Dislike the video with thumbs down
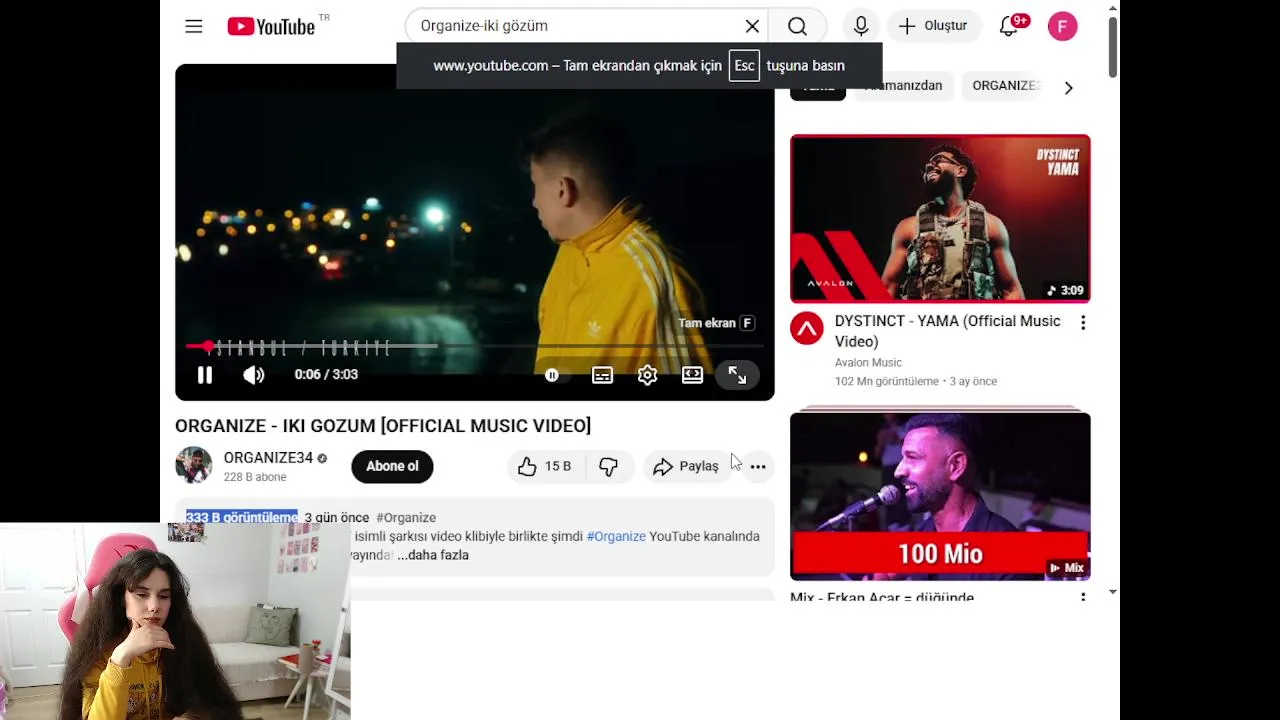Screen dimensions: 1280x720 [x=608, y=466]
